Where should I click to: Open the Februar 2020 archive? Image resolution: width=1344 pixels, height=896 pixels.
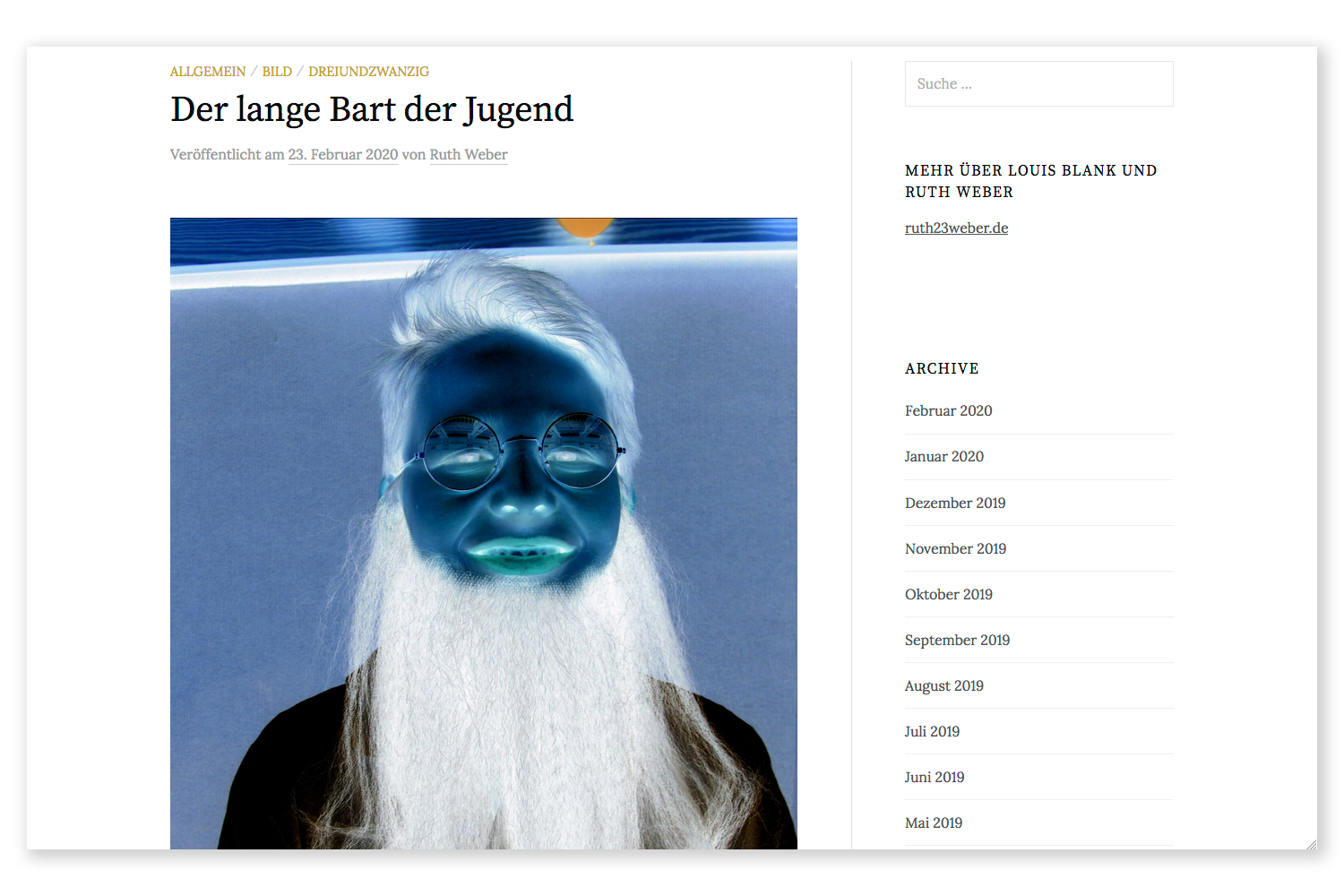tap(948, 410)
